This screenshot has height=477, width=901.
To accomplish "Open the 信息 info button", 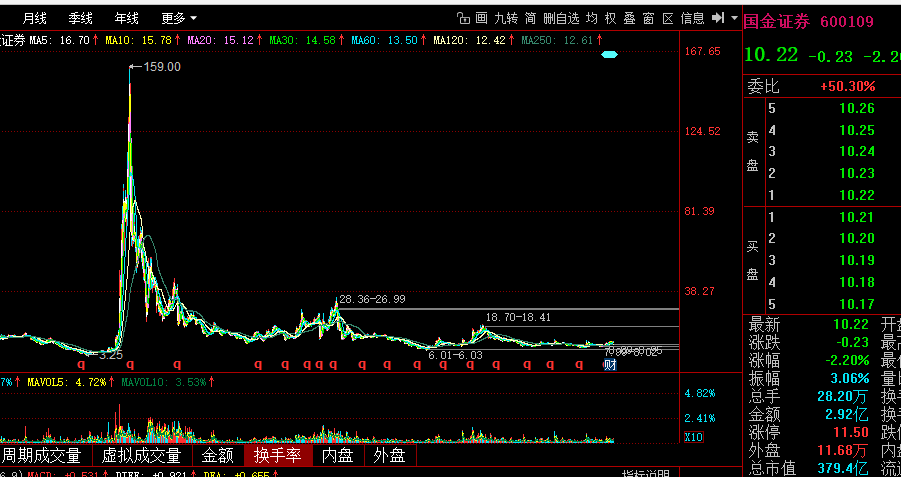I will tap(692, 18).
